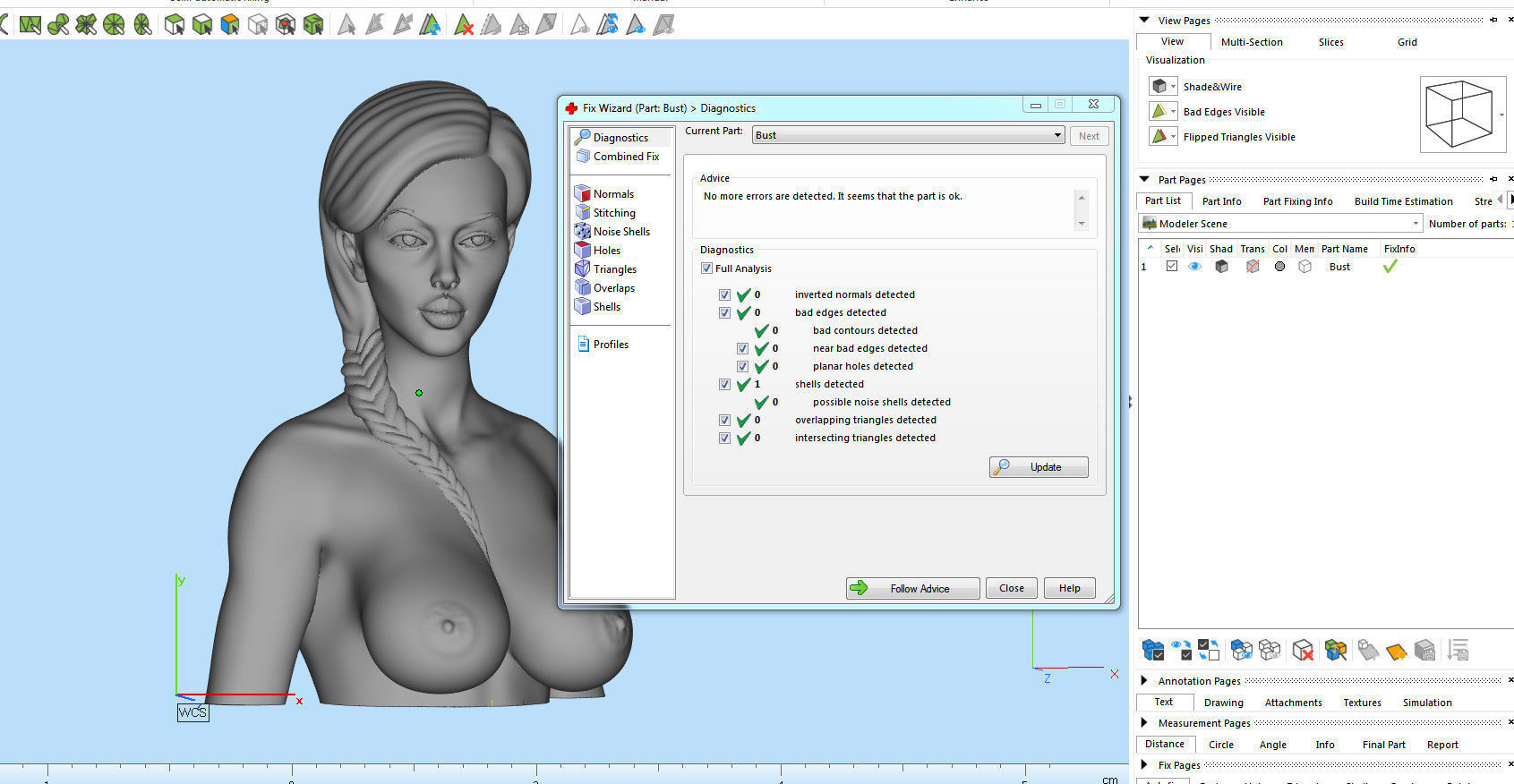Open the Part Fixing Info tab
The height and width of the screenshot is (784, 1514).
[1297, 201]
